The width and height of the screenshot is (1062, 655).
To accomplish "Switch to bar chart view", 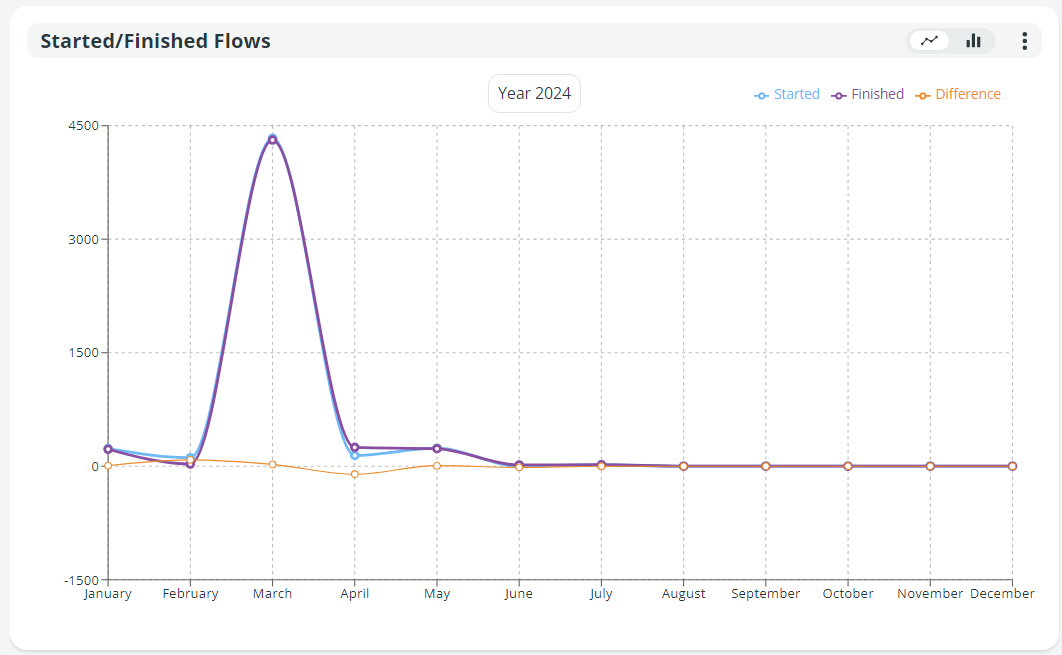I will pyautogui.click(x=973, y=41).
